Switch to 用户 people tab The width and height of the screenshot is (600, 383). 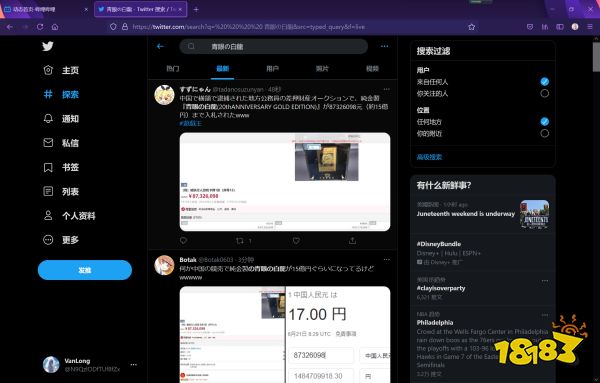[x=272, y=68]
